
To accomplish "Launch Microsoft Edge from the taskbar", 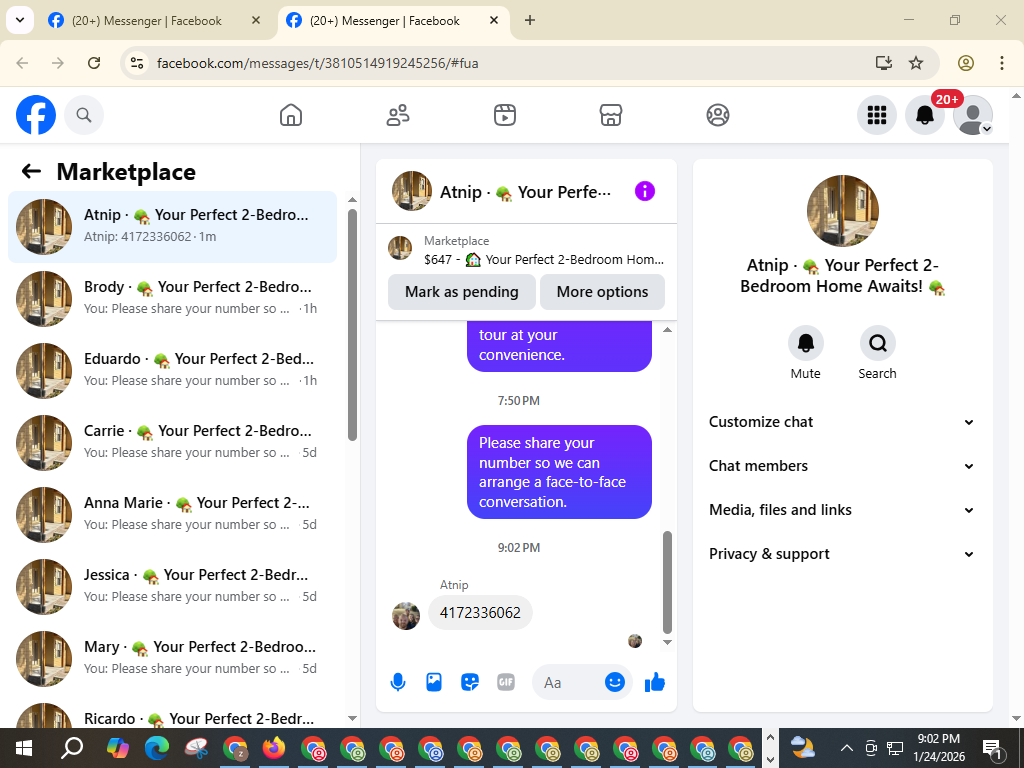I will [157, 748].
